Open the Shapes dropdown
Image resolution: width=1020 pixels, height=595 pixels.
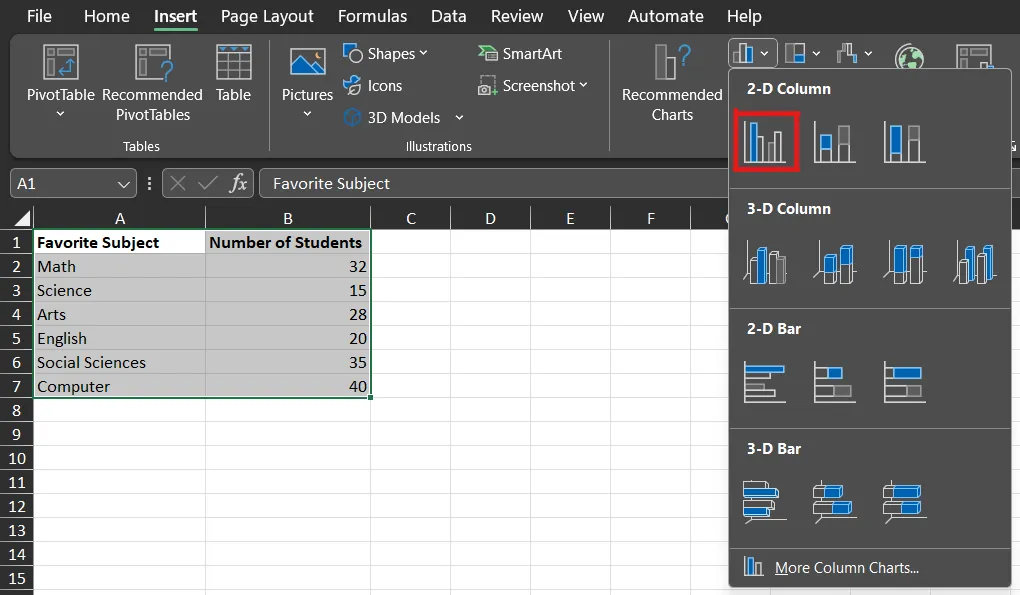tap(385, 53)
